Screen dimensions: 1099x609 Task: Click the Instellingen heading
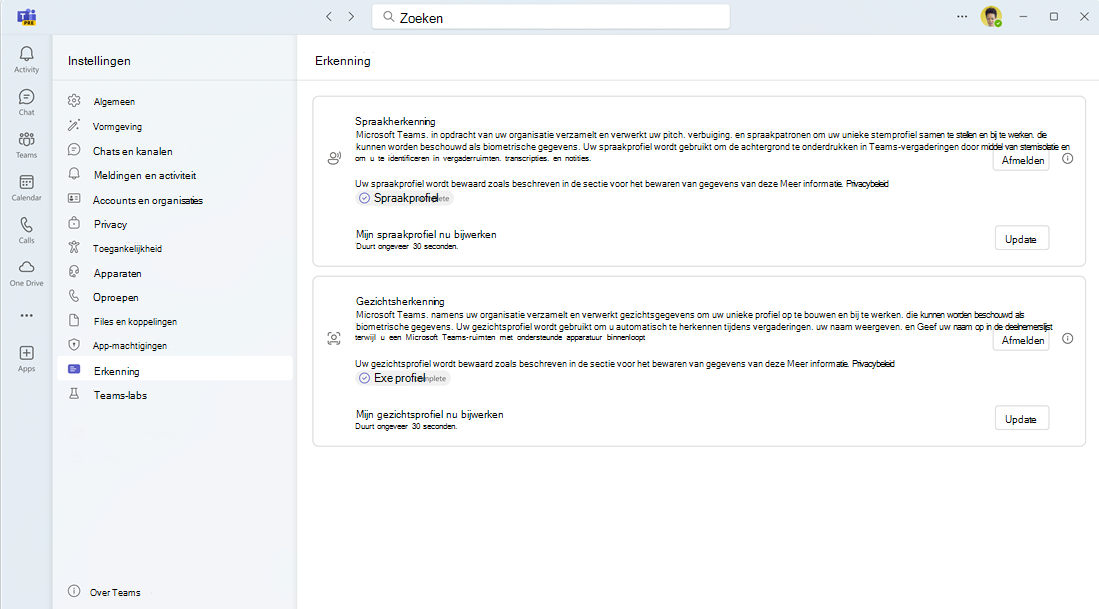(99, 61)
